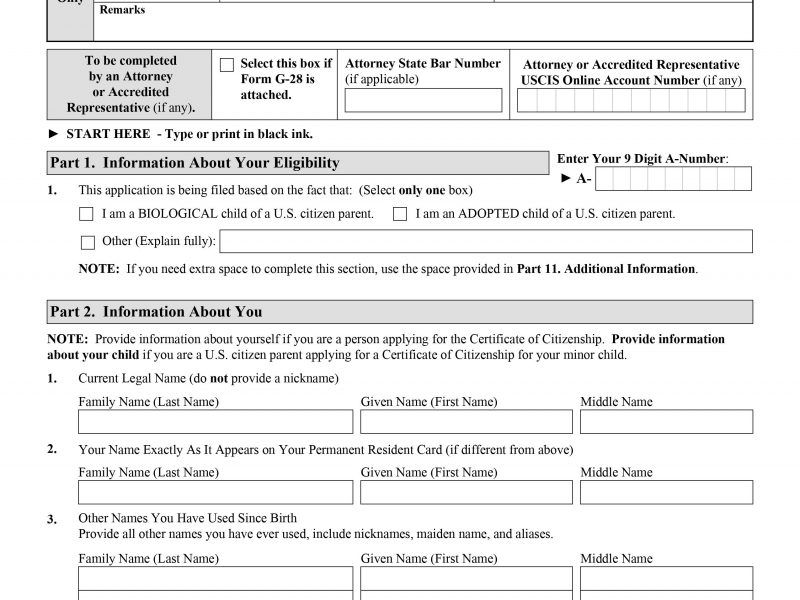Click 'Current Legal Name (do not provide a nickname)' text
Image resolution: width=800 pixels, height=600 pixels.
click(x=208, y=378)
